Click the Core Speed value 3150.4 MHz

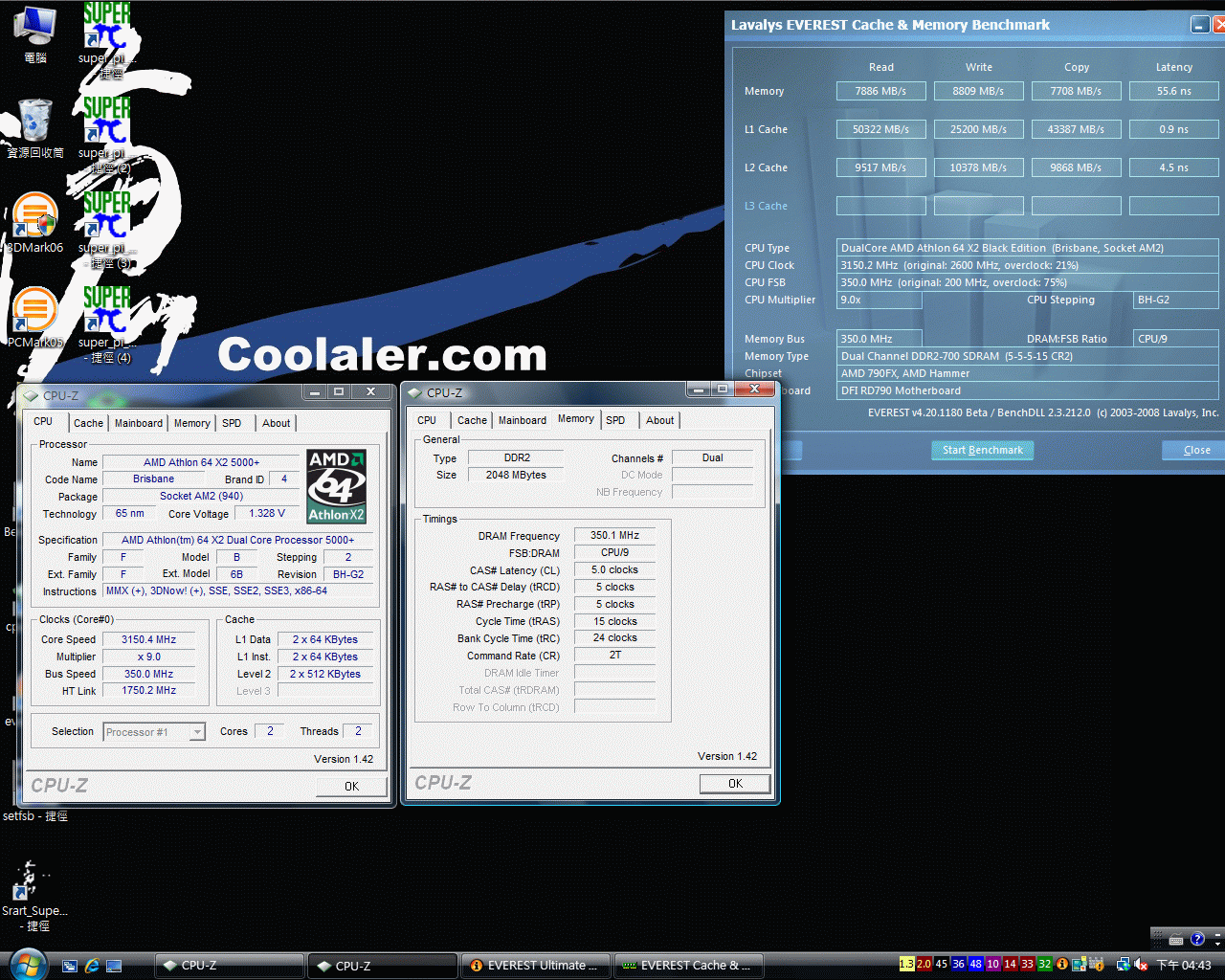click(x=149, y=639)
